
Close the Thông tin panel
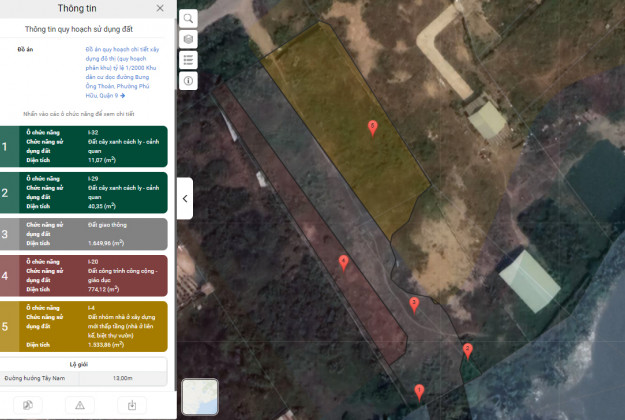click(160, 8)
